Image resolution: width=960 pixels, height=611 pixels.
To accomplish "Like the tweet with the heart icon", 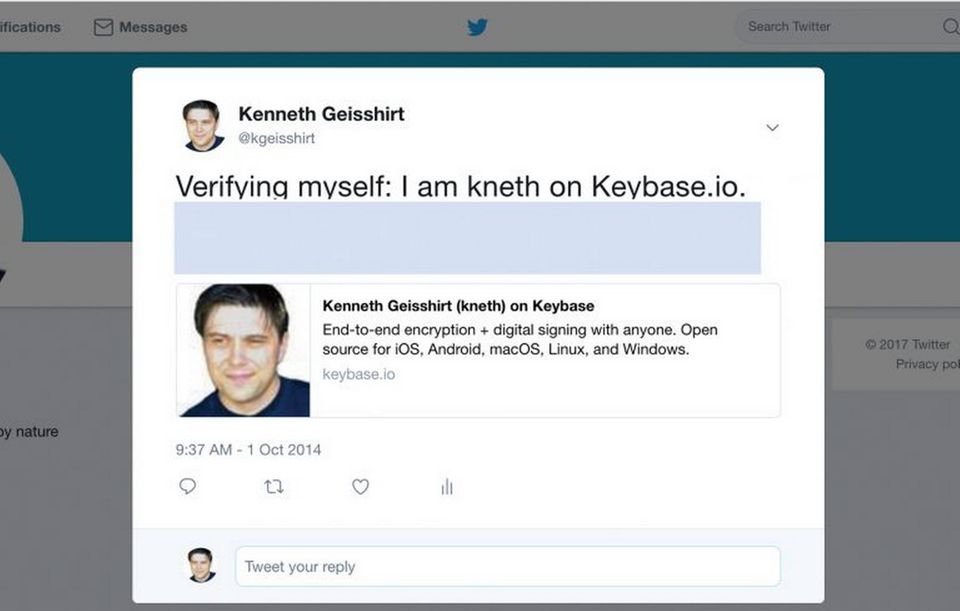I will [361, 487].
